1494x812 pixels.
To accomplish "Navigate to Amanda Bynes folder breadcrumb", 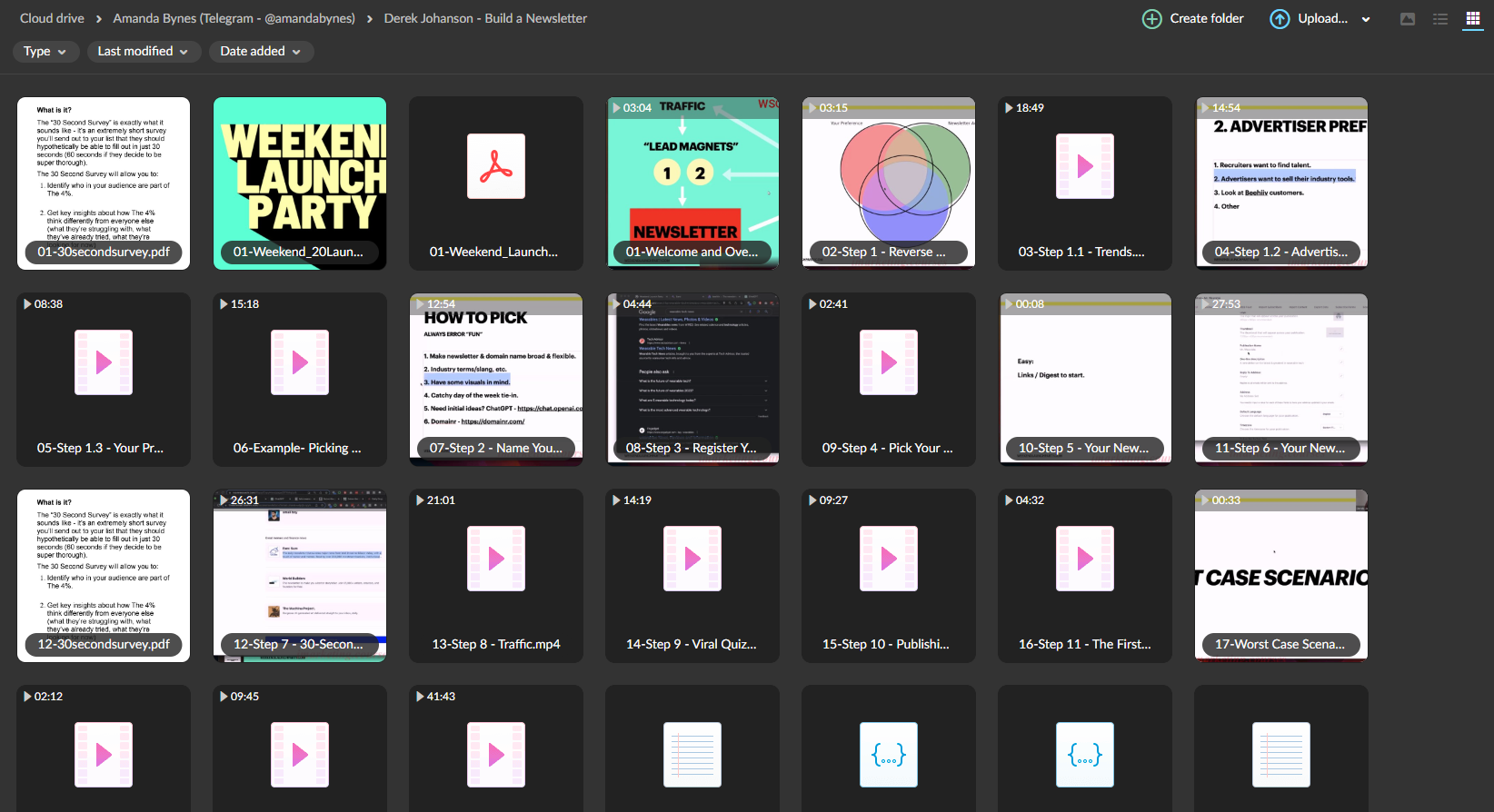I will [234, 18].
